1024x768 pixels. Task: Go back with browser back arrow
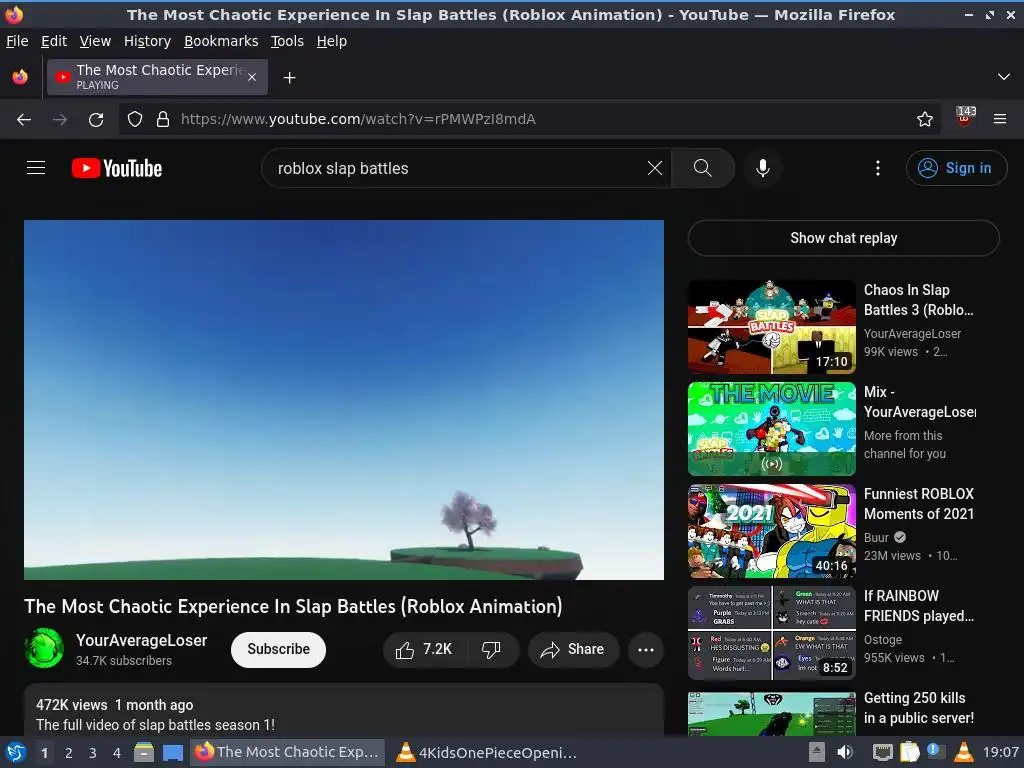[x=24, y=120]
